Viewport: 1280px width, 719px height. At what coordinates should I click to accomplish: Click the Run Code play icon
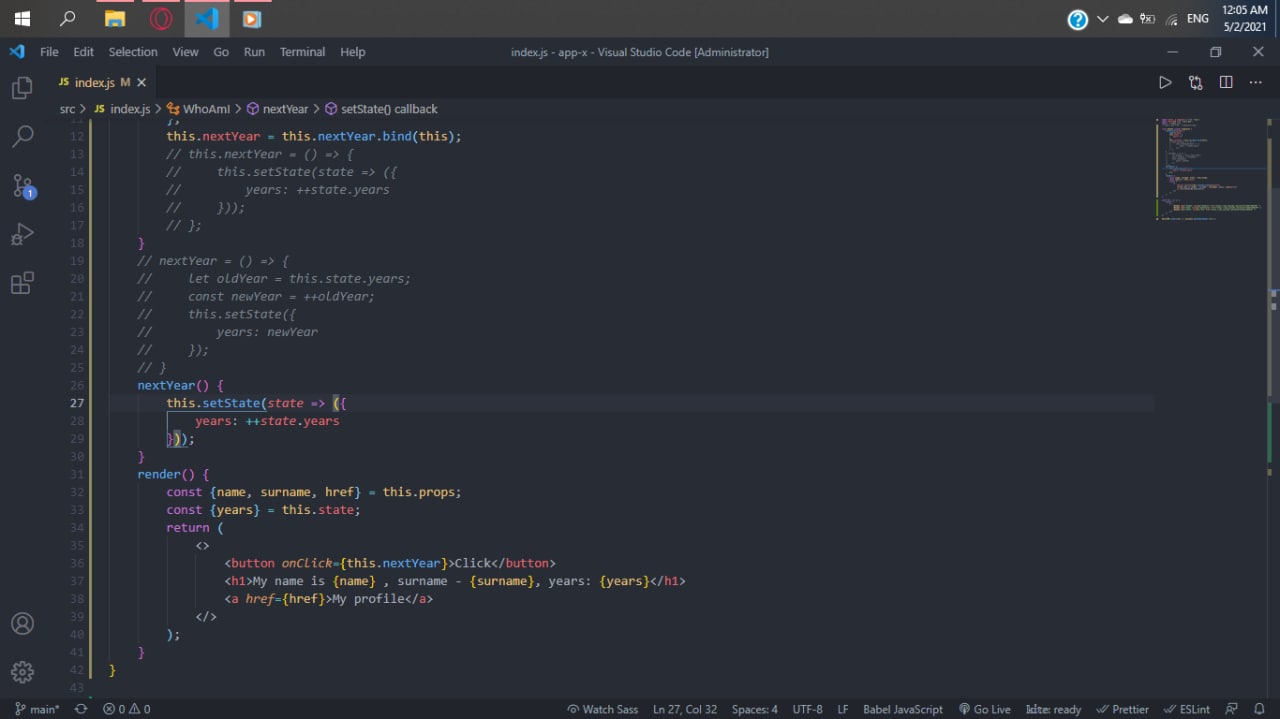click(1165, 83)
